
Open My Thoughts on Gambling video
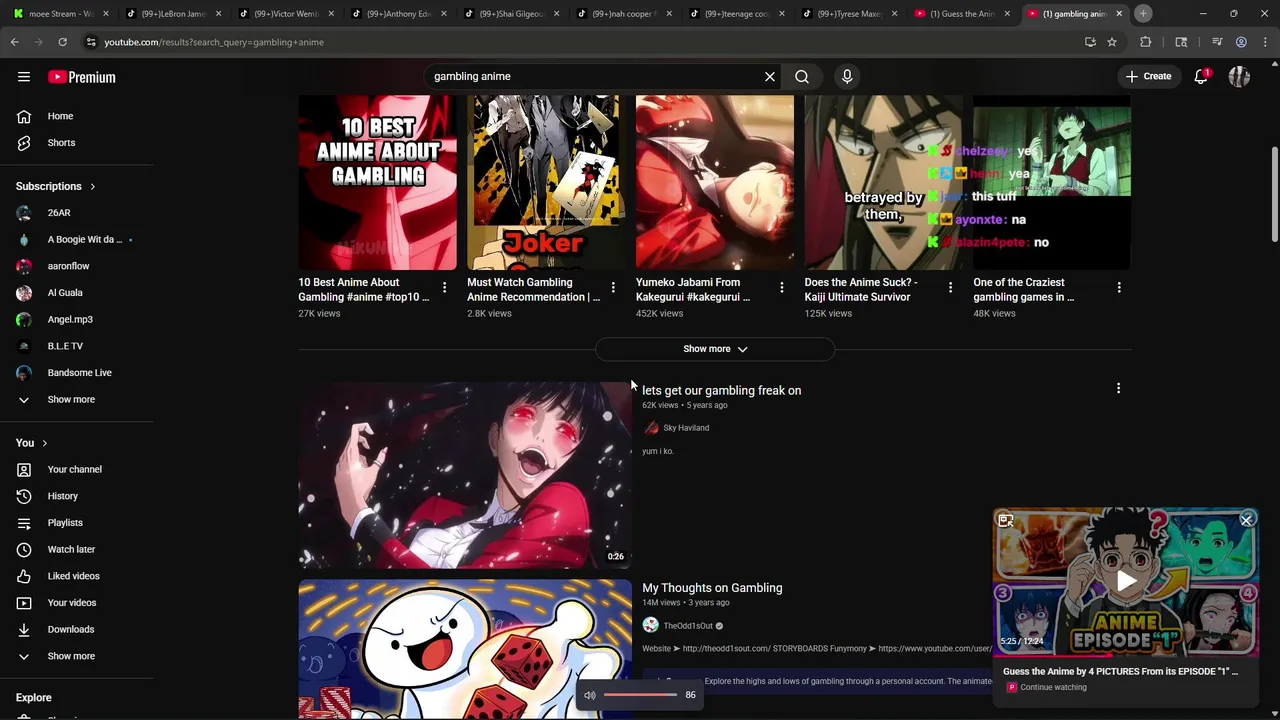(x=712, y=588)
